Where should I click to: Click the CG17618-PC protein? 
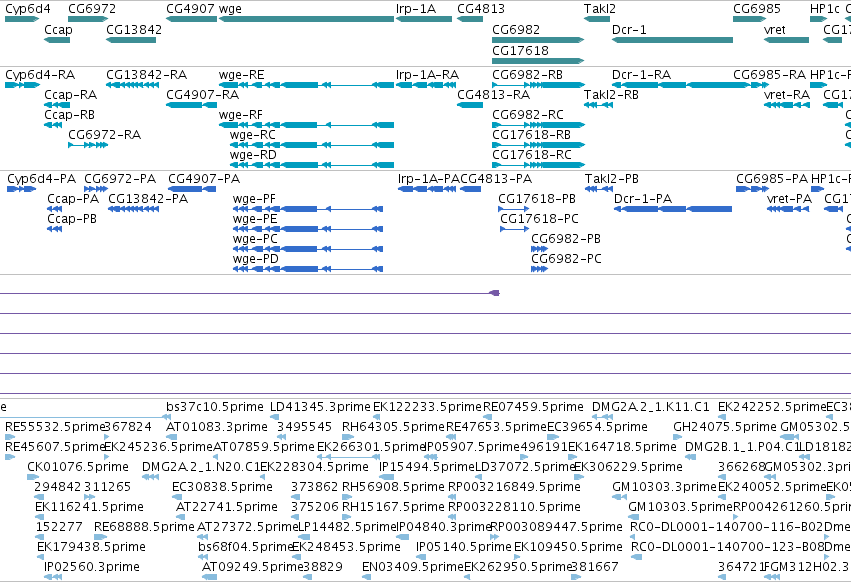pos(515,229)
